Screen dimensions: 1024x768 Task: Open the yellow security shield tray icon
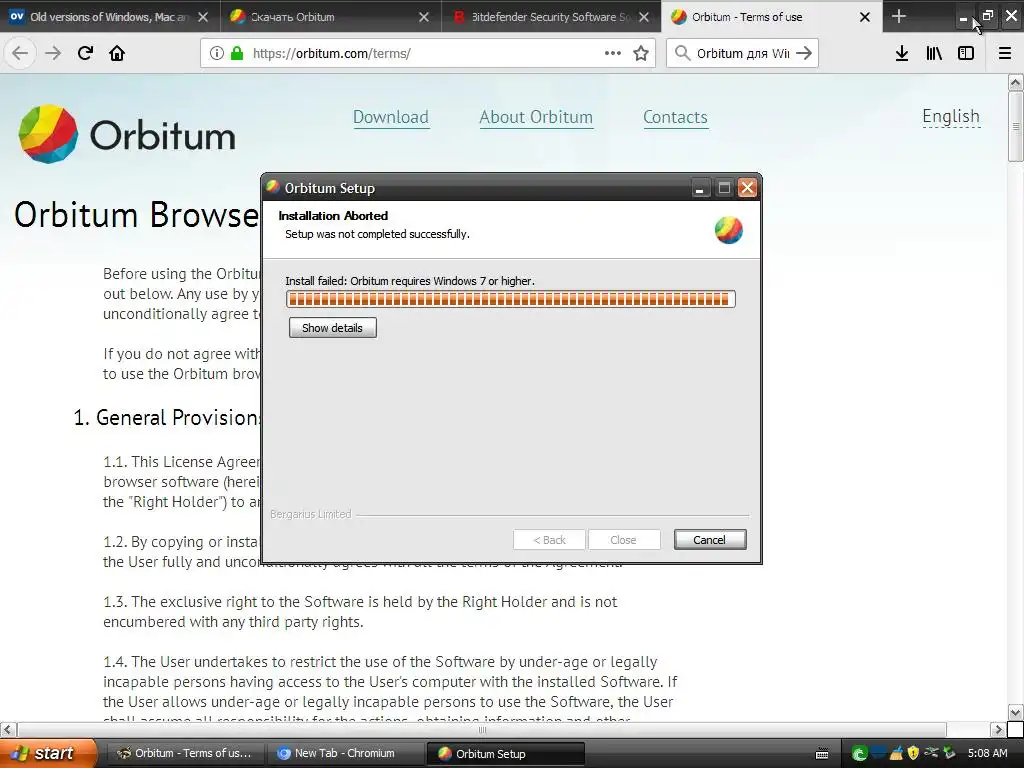pyautogui.click(x=914, y=754)
